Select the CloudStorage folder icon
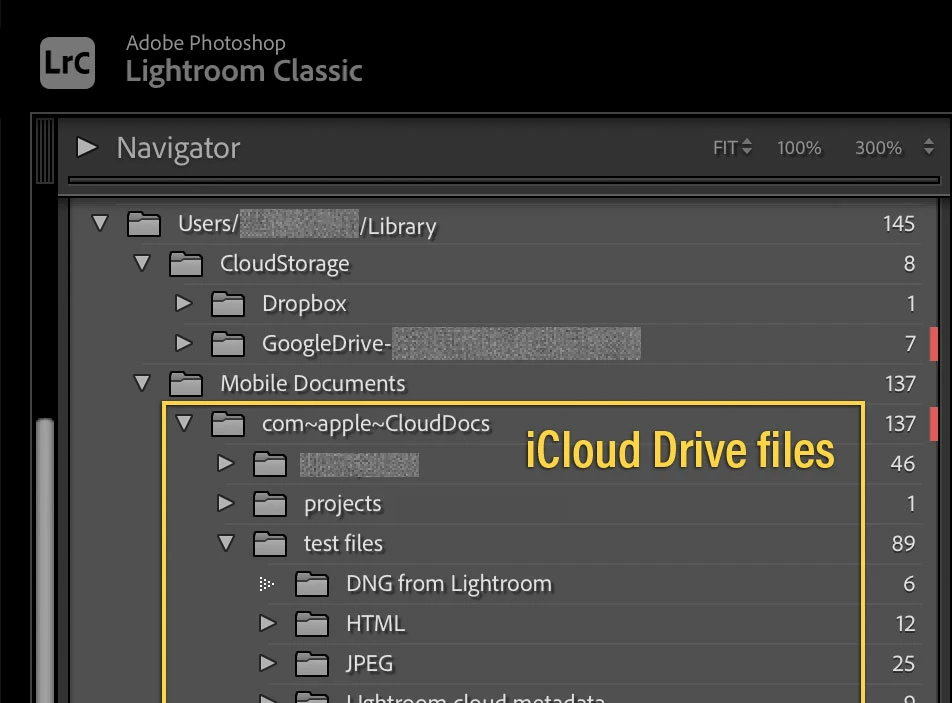The image size is (952, 703). point(186,264)
